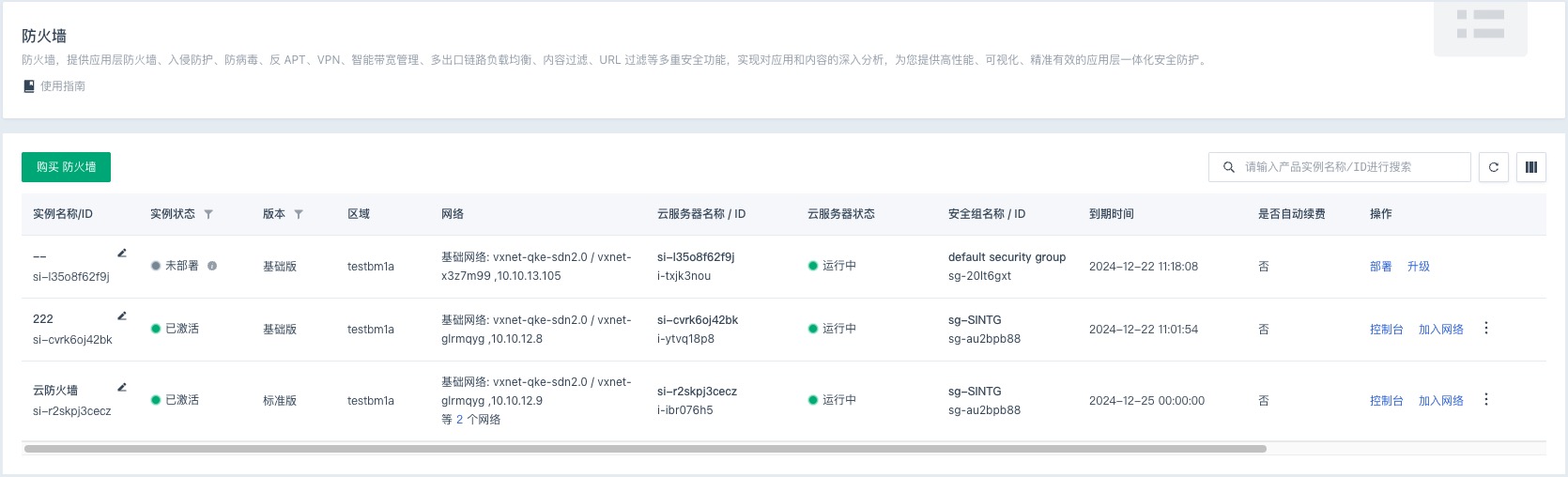Open more actions menu for instance 222
The width and height of the screenshot is (1568, 477).
click(1486, 328)
